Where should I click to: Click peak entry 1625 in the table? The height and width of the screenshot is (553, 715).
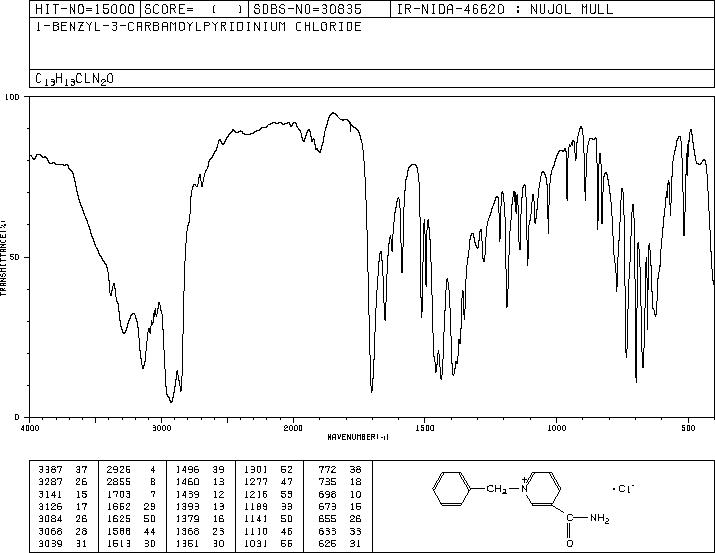click(x=119, y=519)
